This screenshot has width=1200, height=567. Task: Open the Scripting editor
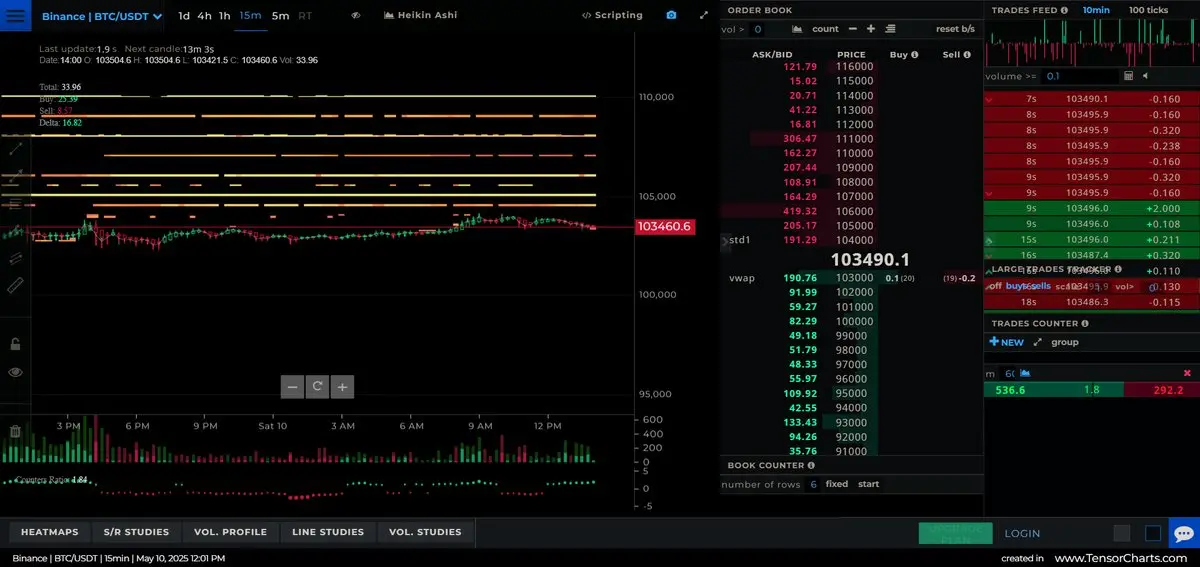pos(612,16)
